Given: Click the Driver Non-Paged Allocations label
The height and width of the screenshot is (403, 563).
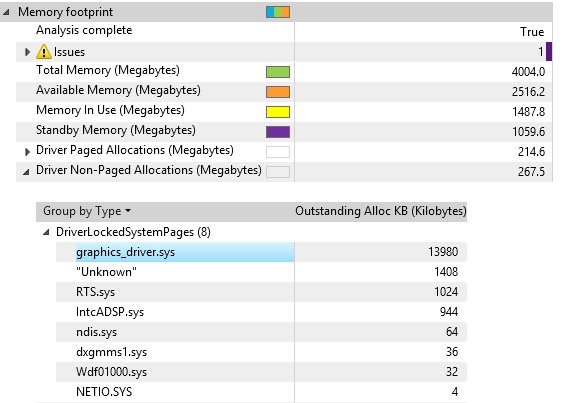Looking at the screenshot, I should (x=149, y=170).
